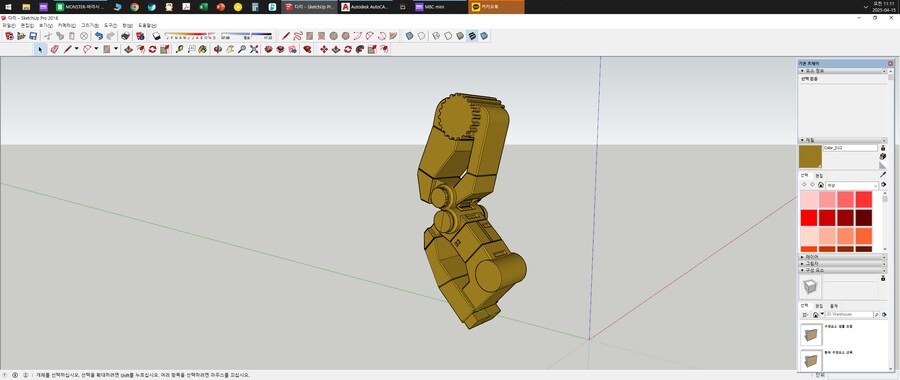The width and height of the screenshot is (900, 380).
Task: Select the Push/Pull tool
Action: click(129, 49)
